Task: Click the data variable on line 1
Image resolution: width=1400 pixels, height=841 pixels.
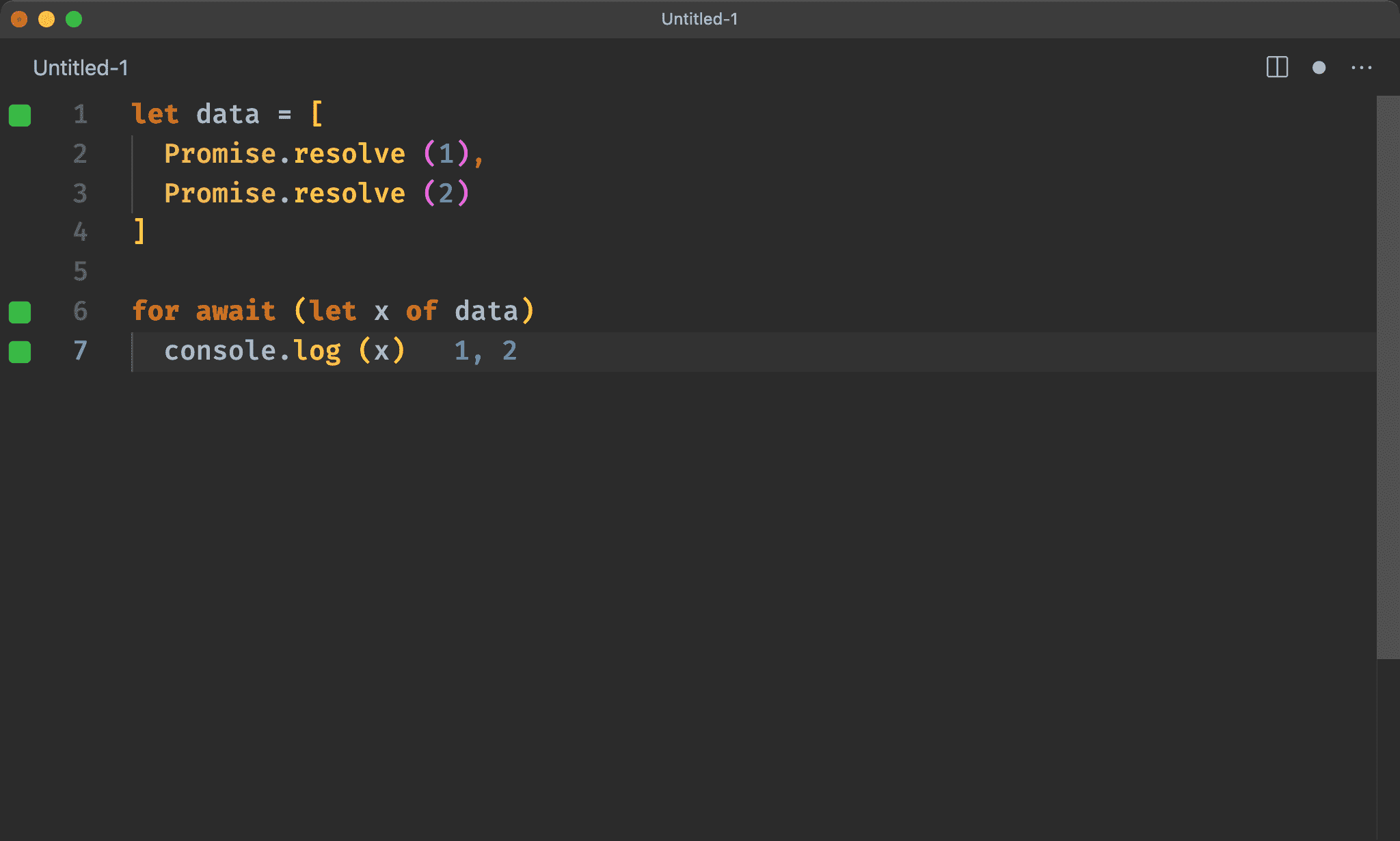Action: point(228,114)
